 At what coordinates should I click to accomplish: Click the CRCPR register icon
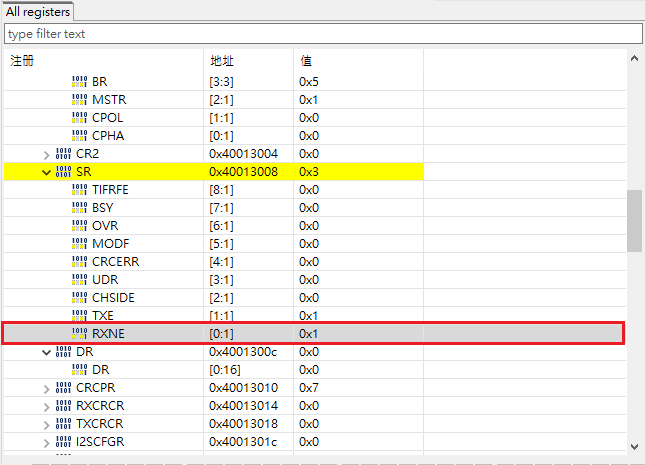(63, 388)
